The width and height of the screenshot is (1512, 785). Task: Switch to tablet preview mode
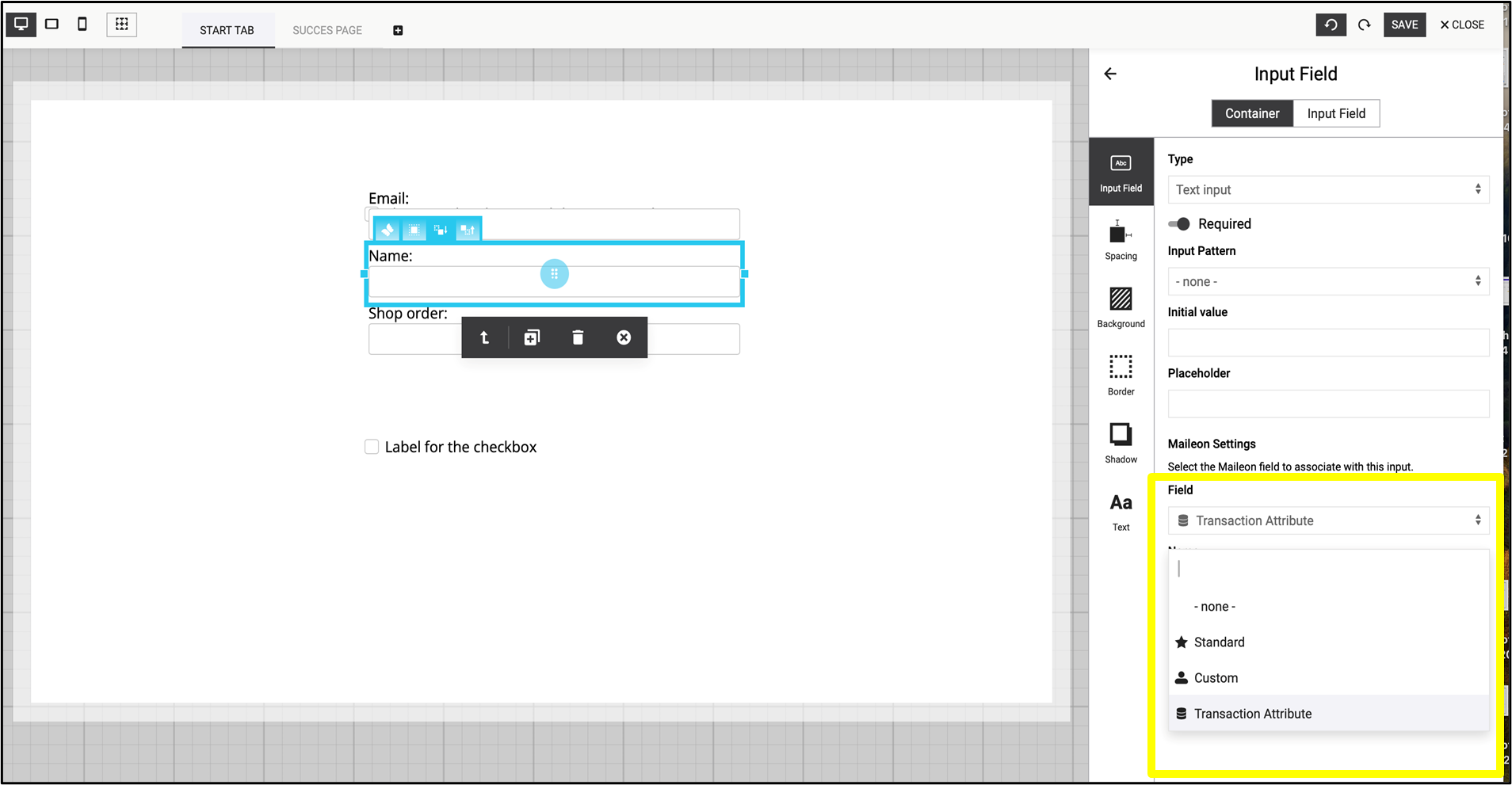tap(52, 24)
